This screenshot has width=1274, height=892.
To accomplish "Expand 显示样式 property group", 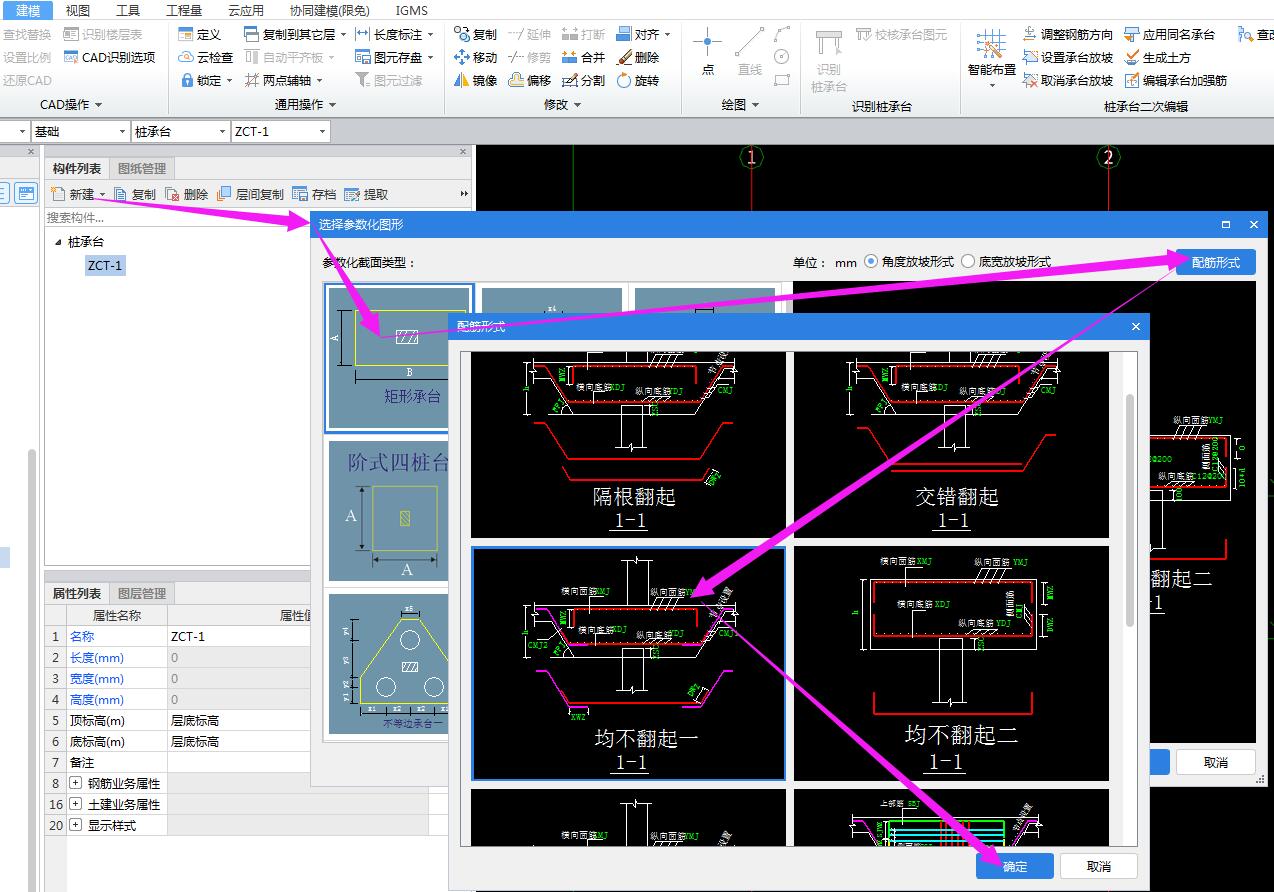I will coord(76,825).
